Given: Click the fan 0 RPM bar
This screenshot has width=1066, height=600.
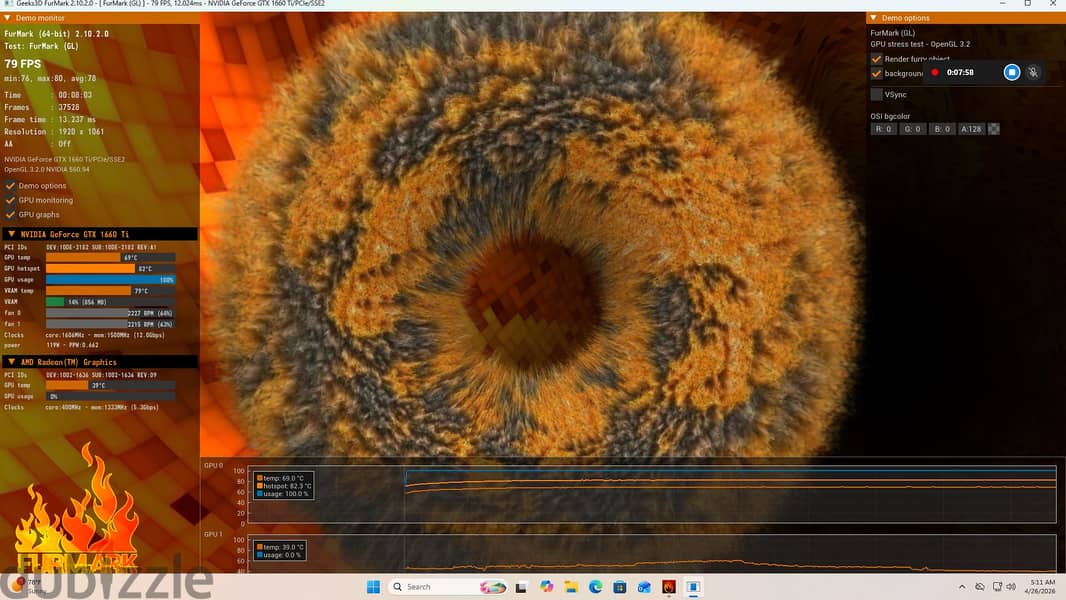Looking at the screenshot, I should pyautogui.click(x=110, y=313).
